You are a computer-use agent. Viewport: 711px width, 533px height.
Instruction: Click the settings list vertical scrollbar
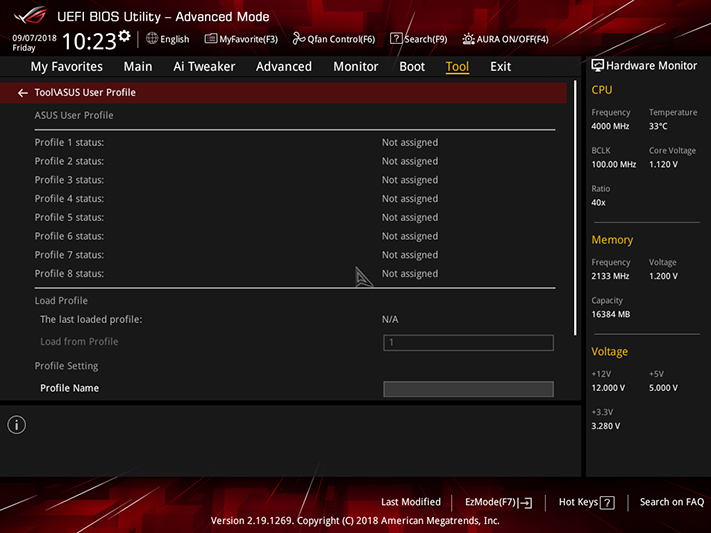[x=575, y=208]
